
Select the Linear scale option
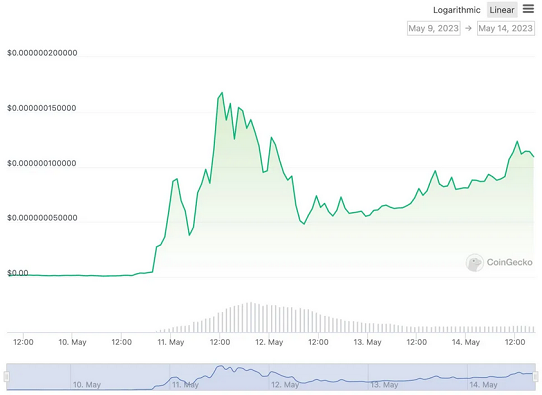(x=502, y=10)
